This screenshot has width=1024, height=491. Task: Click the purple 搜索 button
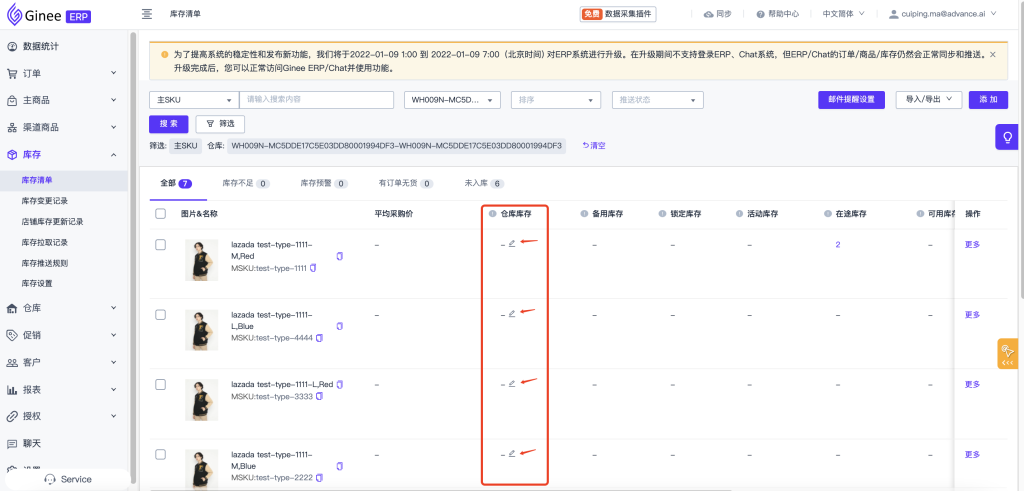(168, 123)
